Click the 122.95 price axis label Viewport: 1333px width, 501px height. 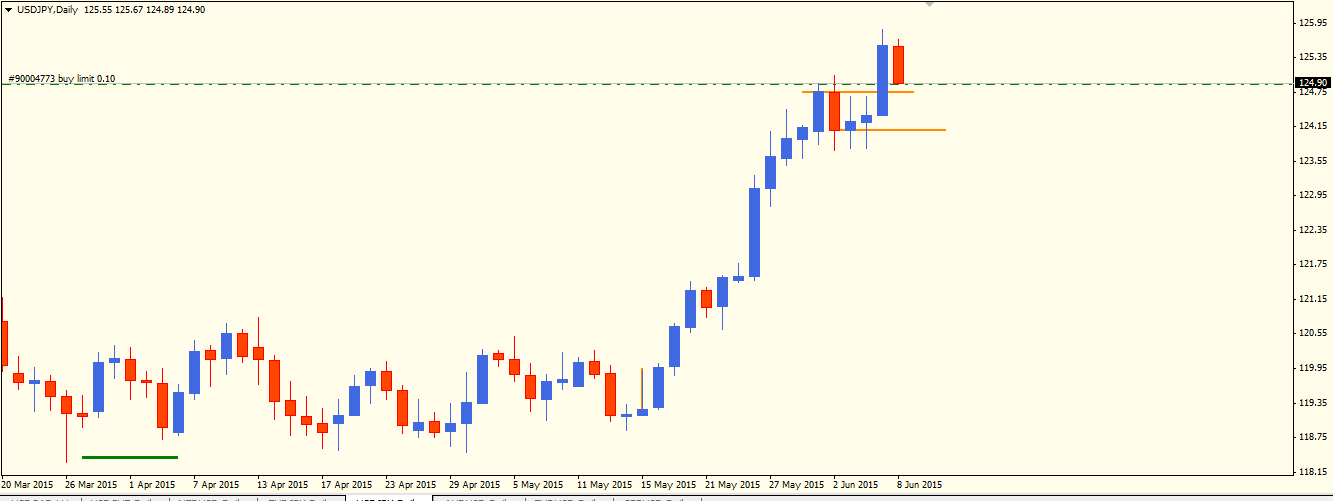[x=1312, y=195]
